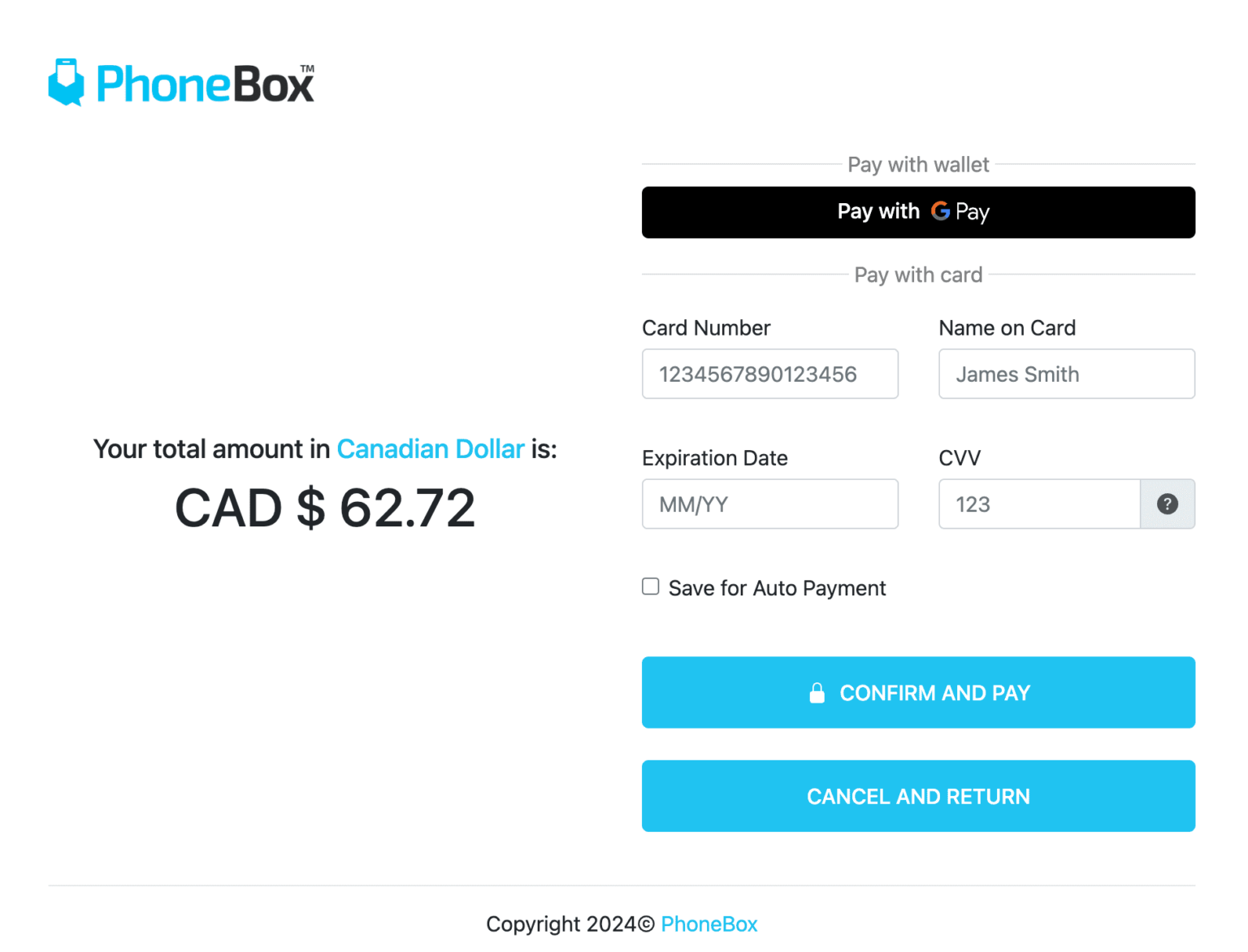Click the Save for Auto Payment label
This screenshot has height=952, width=1248.
click(x=777, y=588)
